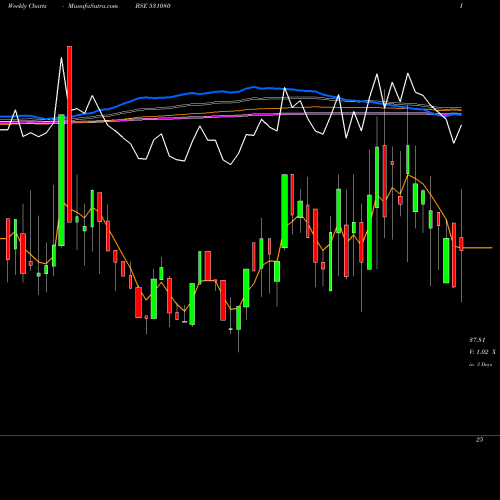Image resolution: width=500 pixels, height=500 pixels.
Task: Click the 'MunafaSutra.com' label
Action: 93,6
